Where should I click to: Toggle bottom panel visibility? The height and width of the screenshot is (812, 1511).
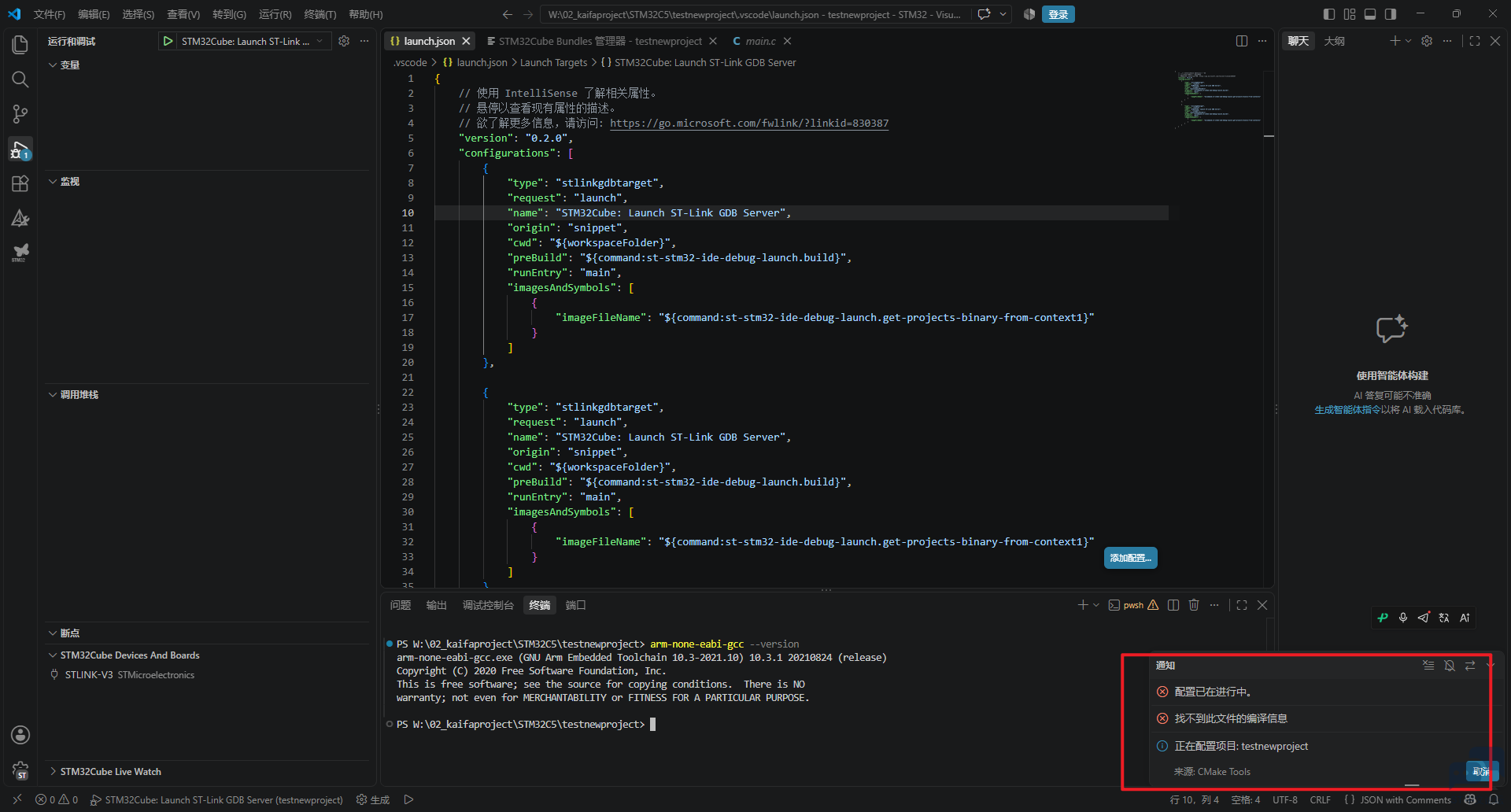[x=1370, y=14]
